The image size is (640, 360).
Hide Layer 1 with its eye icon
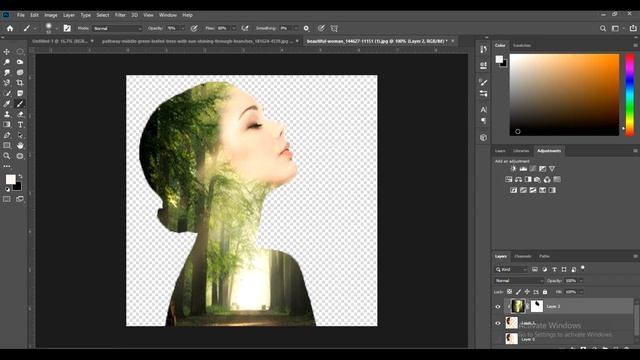(498, 323)
